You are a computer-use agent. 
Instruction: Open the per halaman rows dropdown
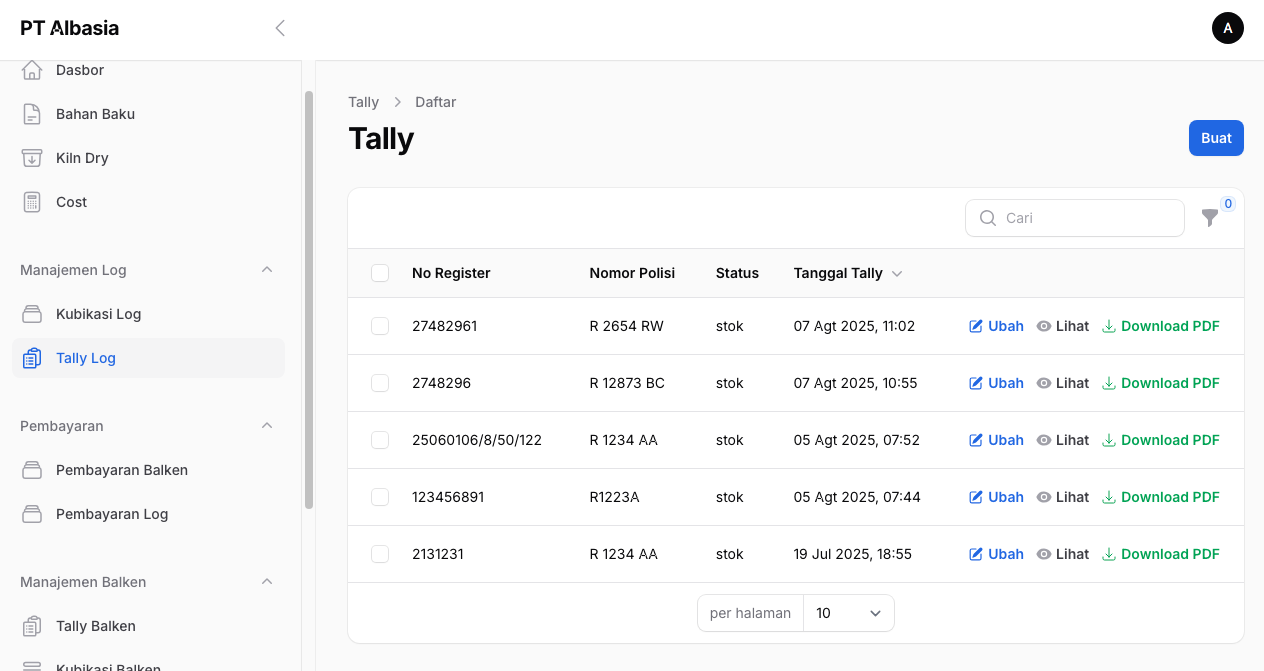(x=848, y=613)
